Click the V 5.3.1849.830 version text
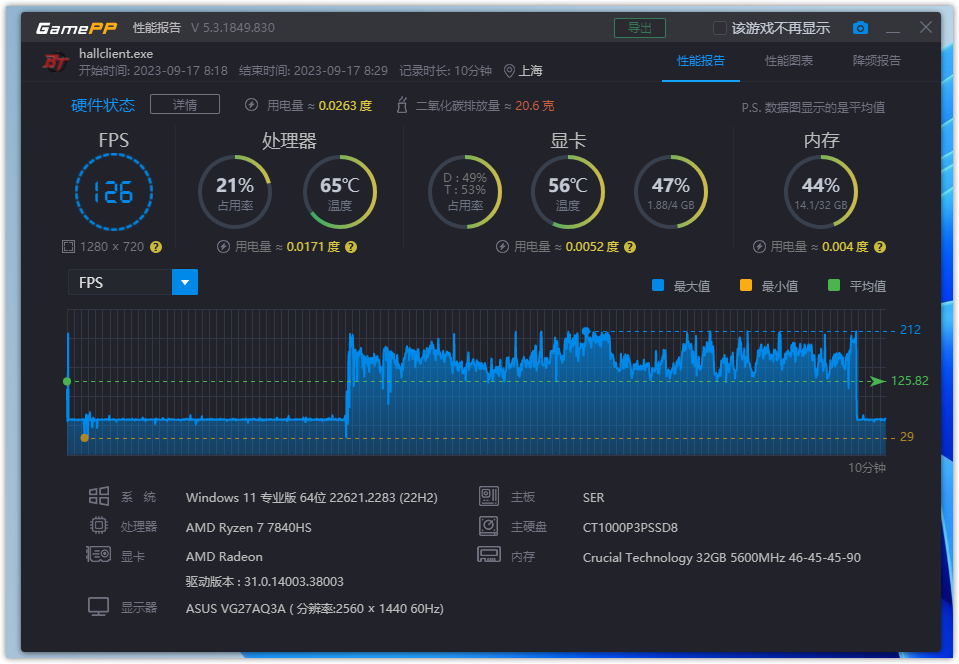 [233, 28]
